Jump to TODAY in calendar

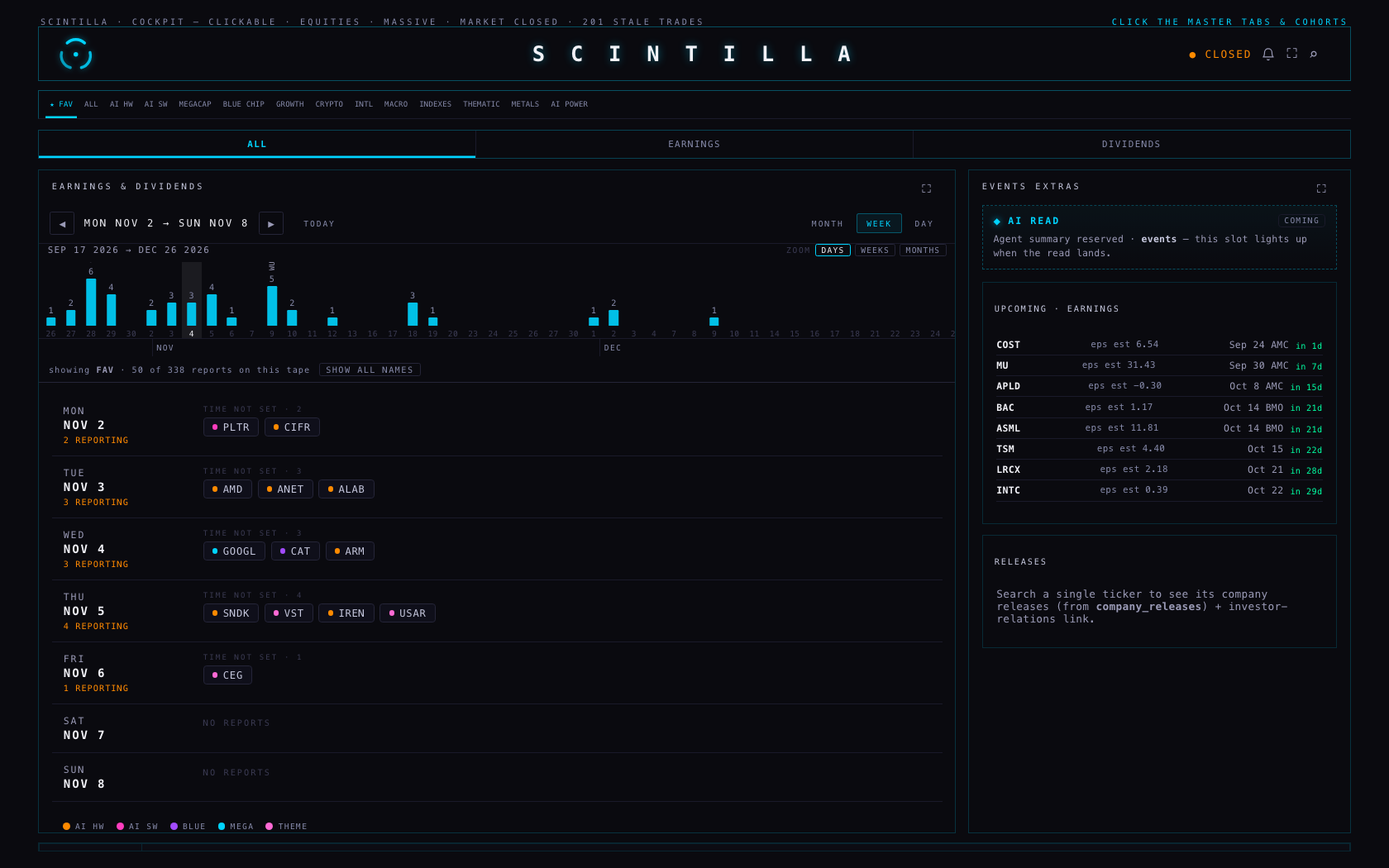coord(319,224)
